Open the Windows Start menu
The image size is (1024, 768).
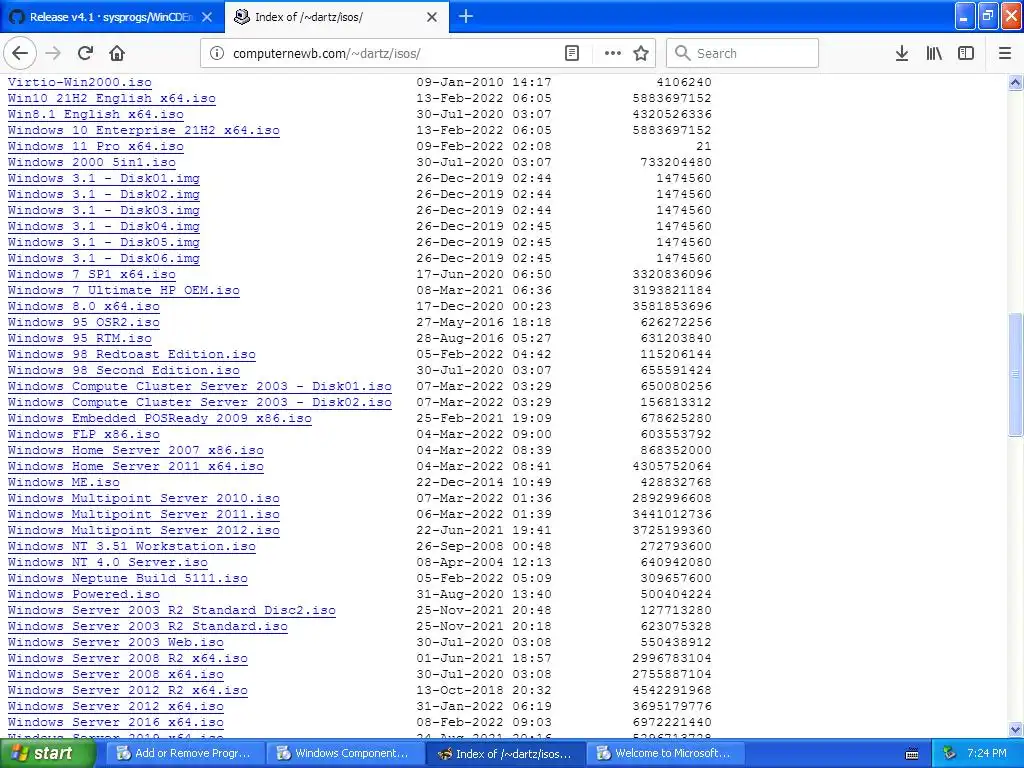(47, 753)
